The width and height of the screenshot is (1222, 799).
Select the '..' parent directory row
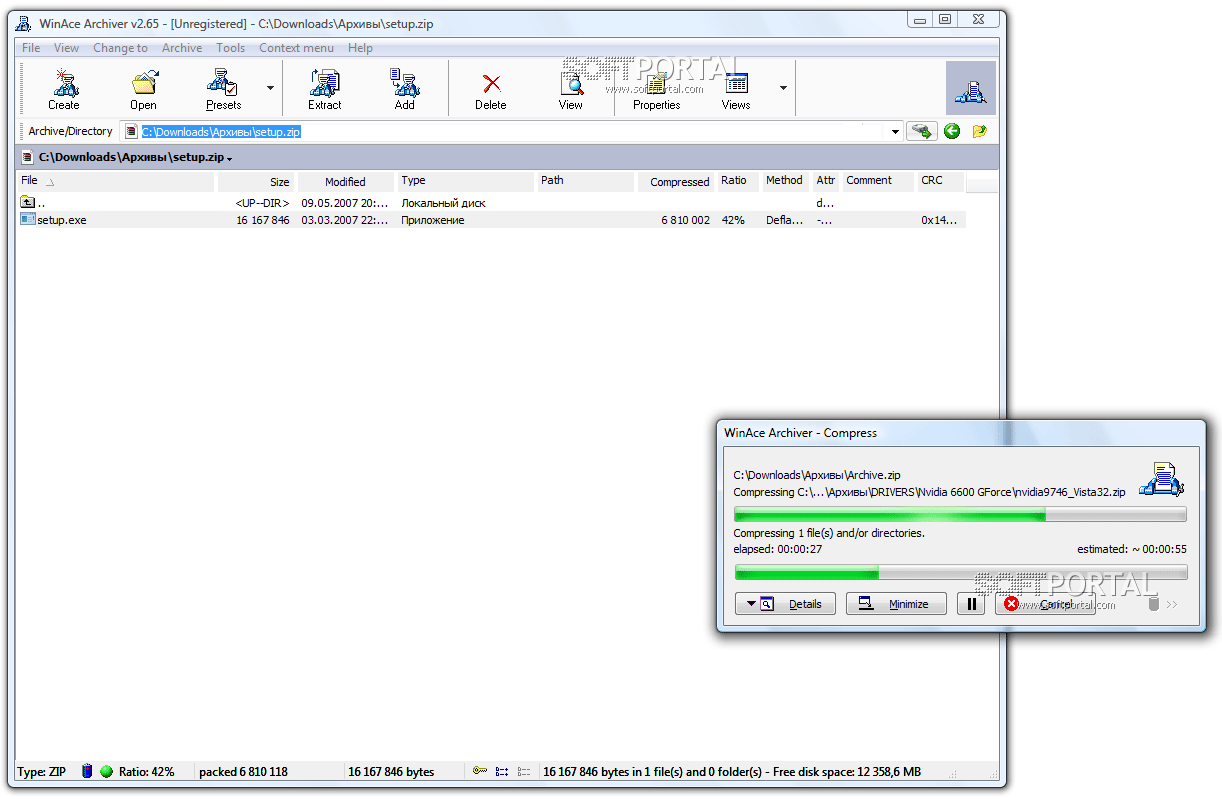[491, 202]
